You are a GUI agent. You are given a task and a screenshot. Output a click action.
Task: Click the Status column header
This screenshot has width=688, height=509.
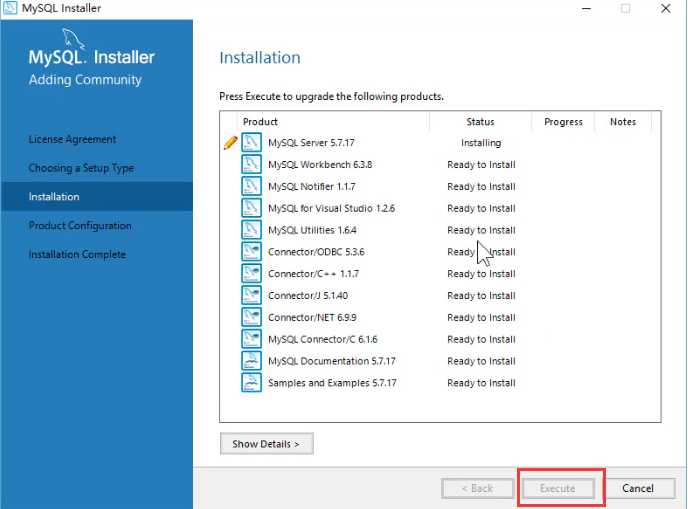(480, 122)
